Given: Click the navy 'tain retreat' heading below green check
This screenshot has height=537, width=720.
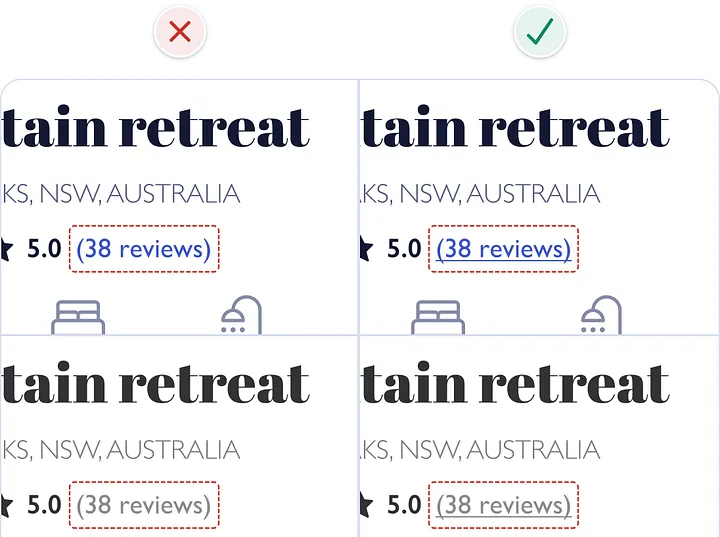Looking at the screenshot, I should [515, 127].
